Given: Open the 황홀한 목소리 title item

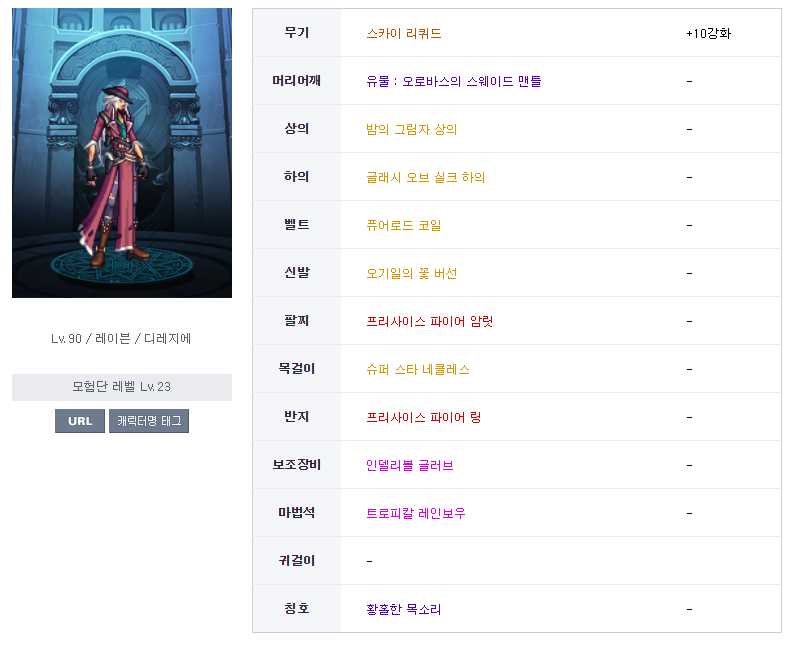Looking at the screenshot, I should click(x=404, y=609).
